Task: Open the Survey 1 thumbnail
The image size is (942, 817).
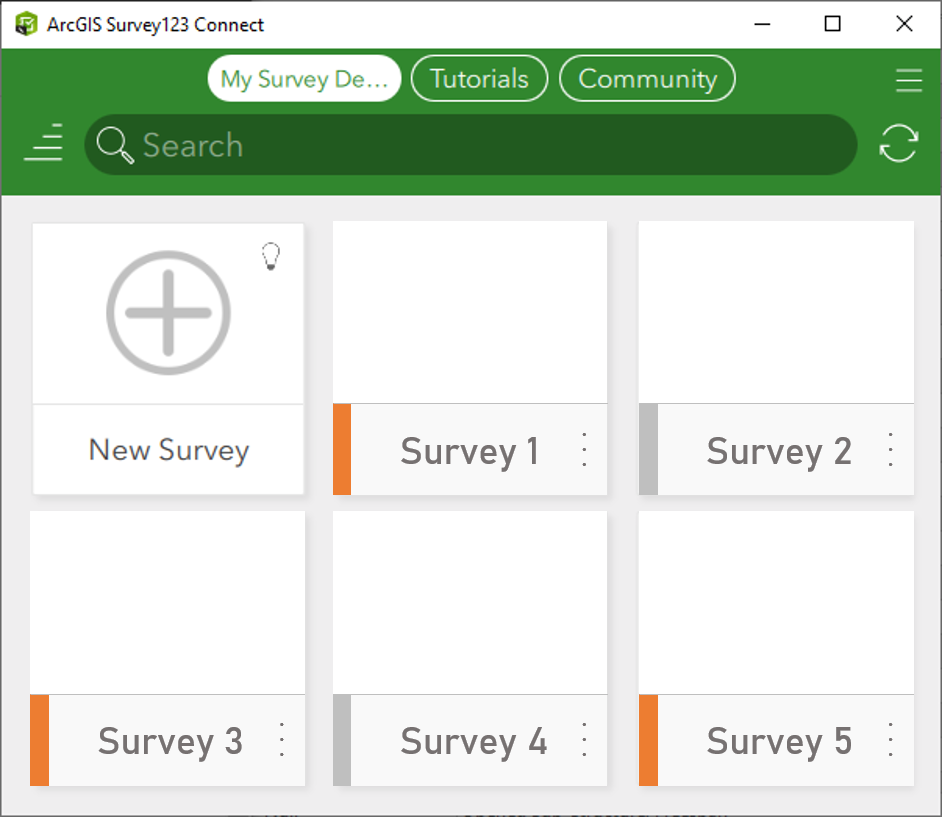Action: 470,312
